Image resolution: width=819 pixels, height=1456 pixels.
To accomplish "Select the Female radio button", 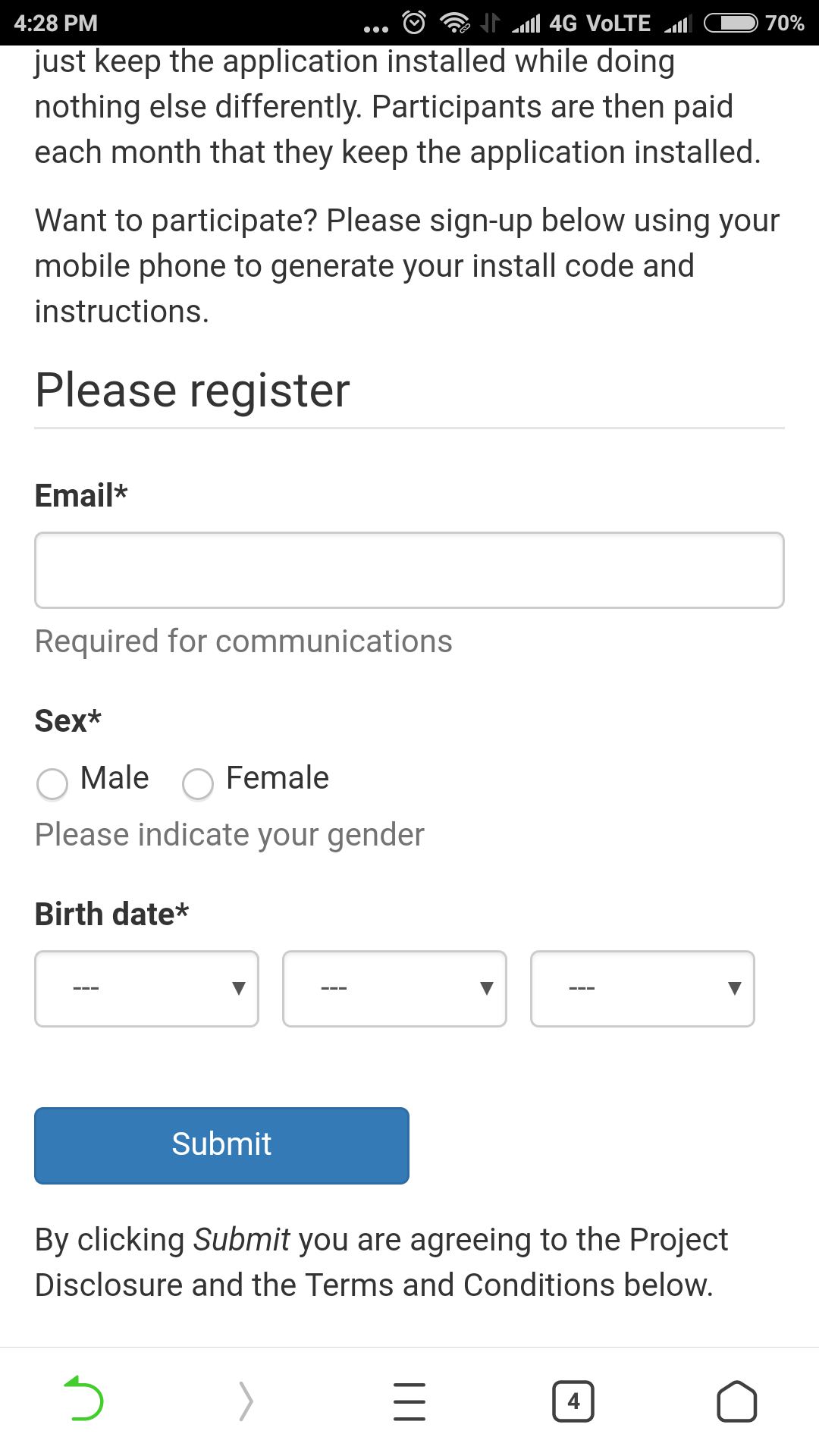I will pos(198,783).
